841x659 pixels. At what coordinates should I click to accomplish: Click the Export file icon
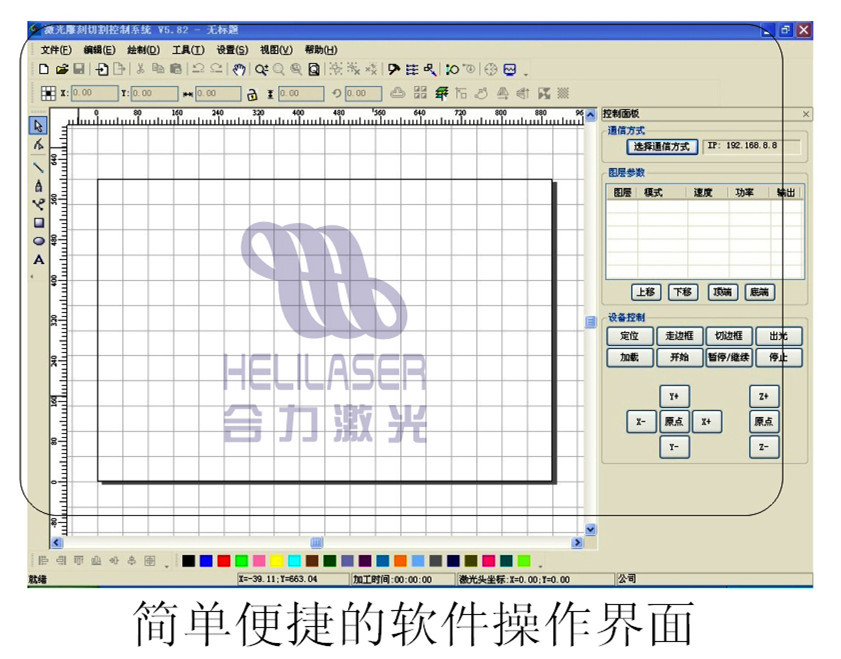[x=119, y=69]
